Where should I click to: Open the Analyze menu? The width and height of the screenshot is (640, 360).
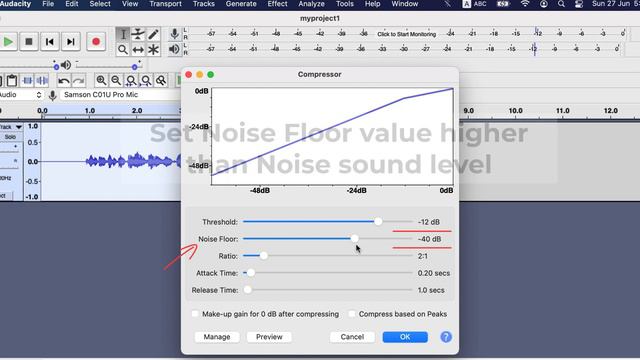pos(311,4)
